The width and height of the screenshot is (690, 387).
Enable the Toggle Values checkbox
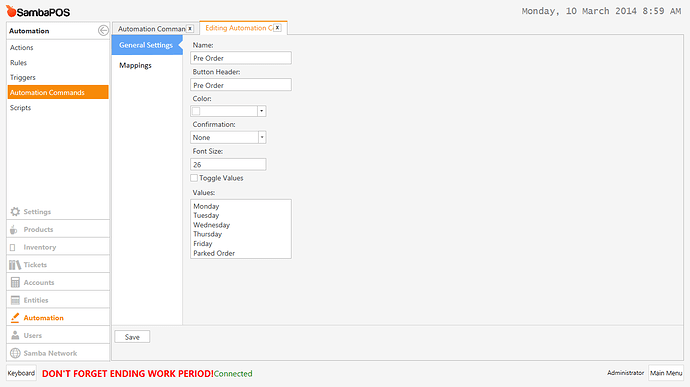194,178
